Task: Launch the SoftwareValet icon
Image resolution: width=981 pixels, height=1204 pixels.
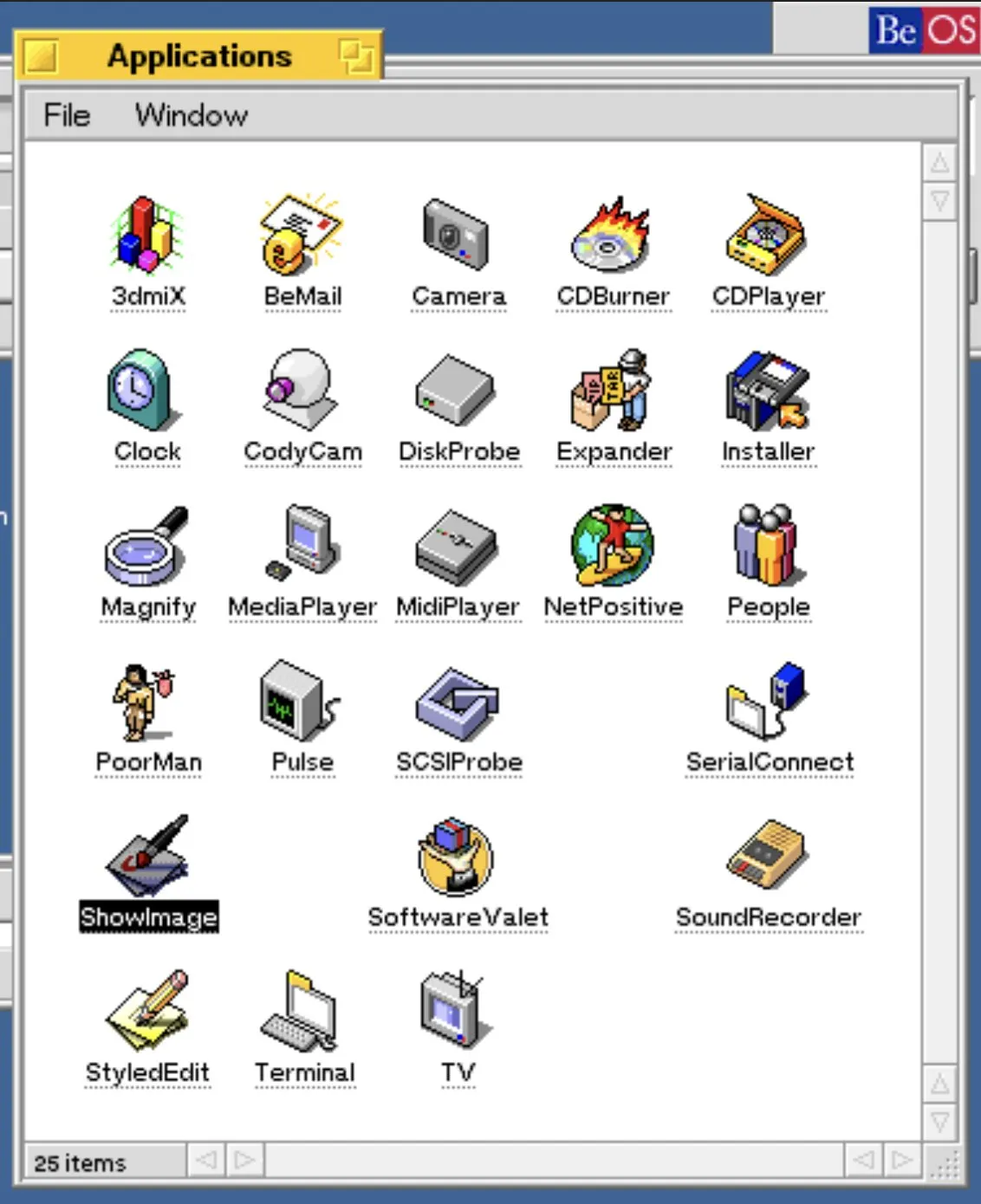Action: (x=457, y=856)
